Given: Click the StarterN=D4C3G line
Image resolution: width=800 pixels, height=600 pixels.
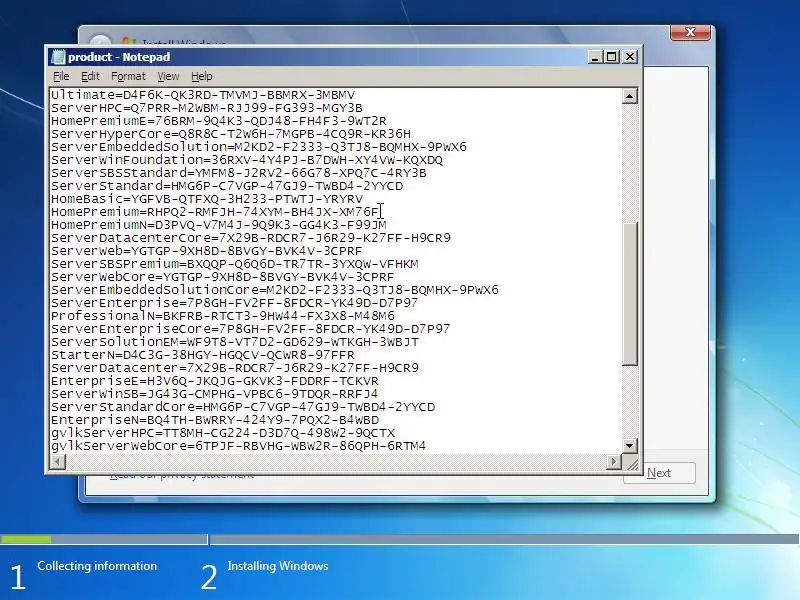Looking at the screenshot, I should pyautogui.click(x=203, y=355).
